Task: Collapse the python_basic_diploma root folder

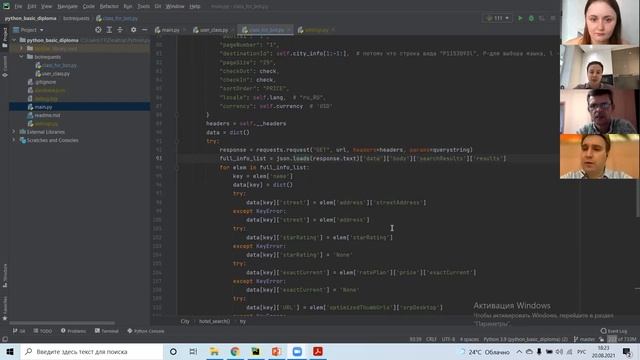Action: [14, 40]
